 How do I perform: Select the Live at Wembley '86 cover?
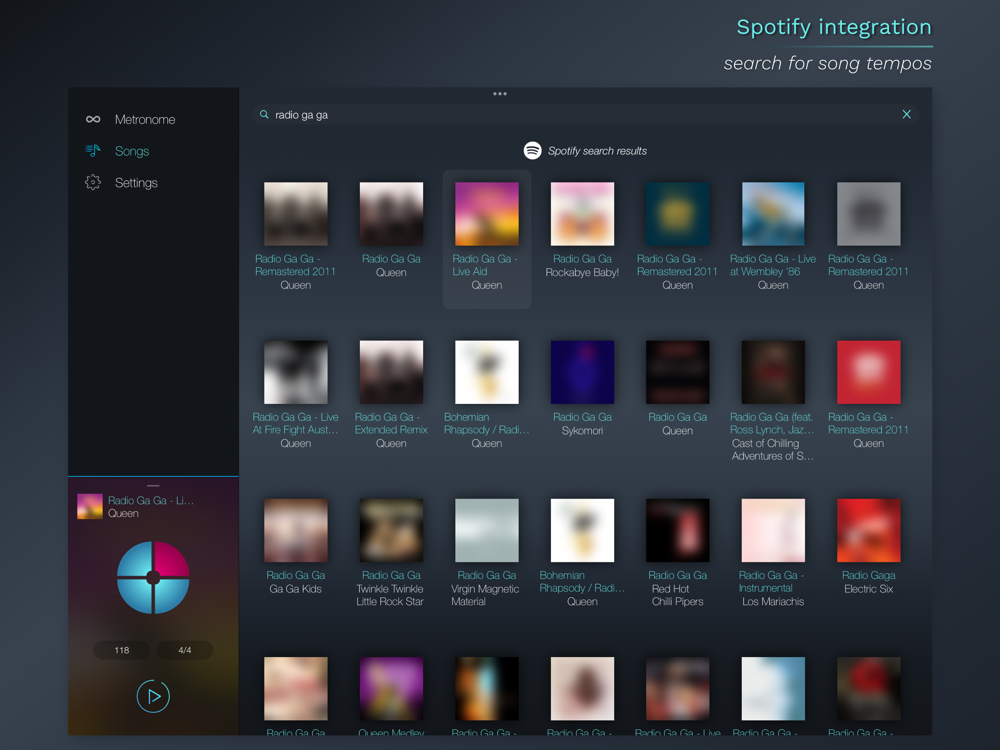pyautogui.click(x=773, y=214)
